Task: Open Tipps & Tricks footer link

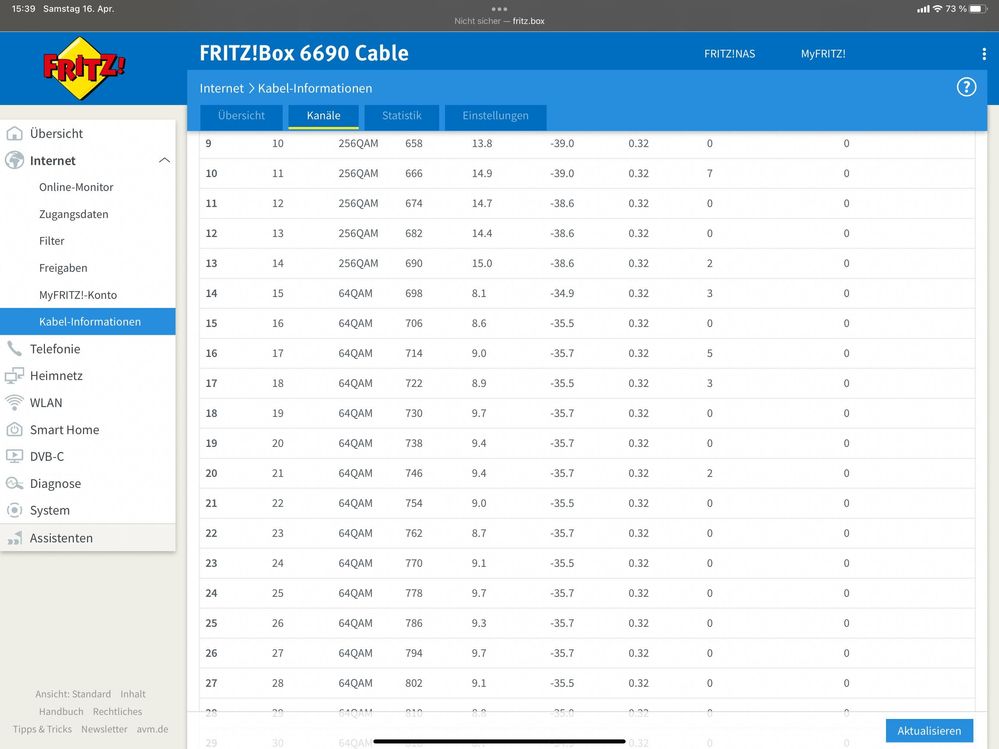Action: coord(42,729)
